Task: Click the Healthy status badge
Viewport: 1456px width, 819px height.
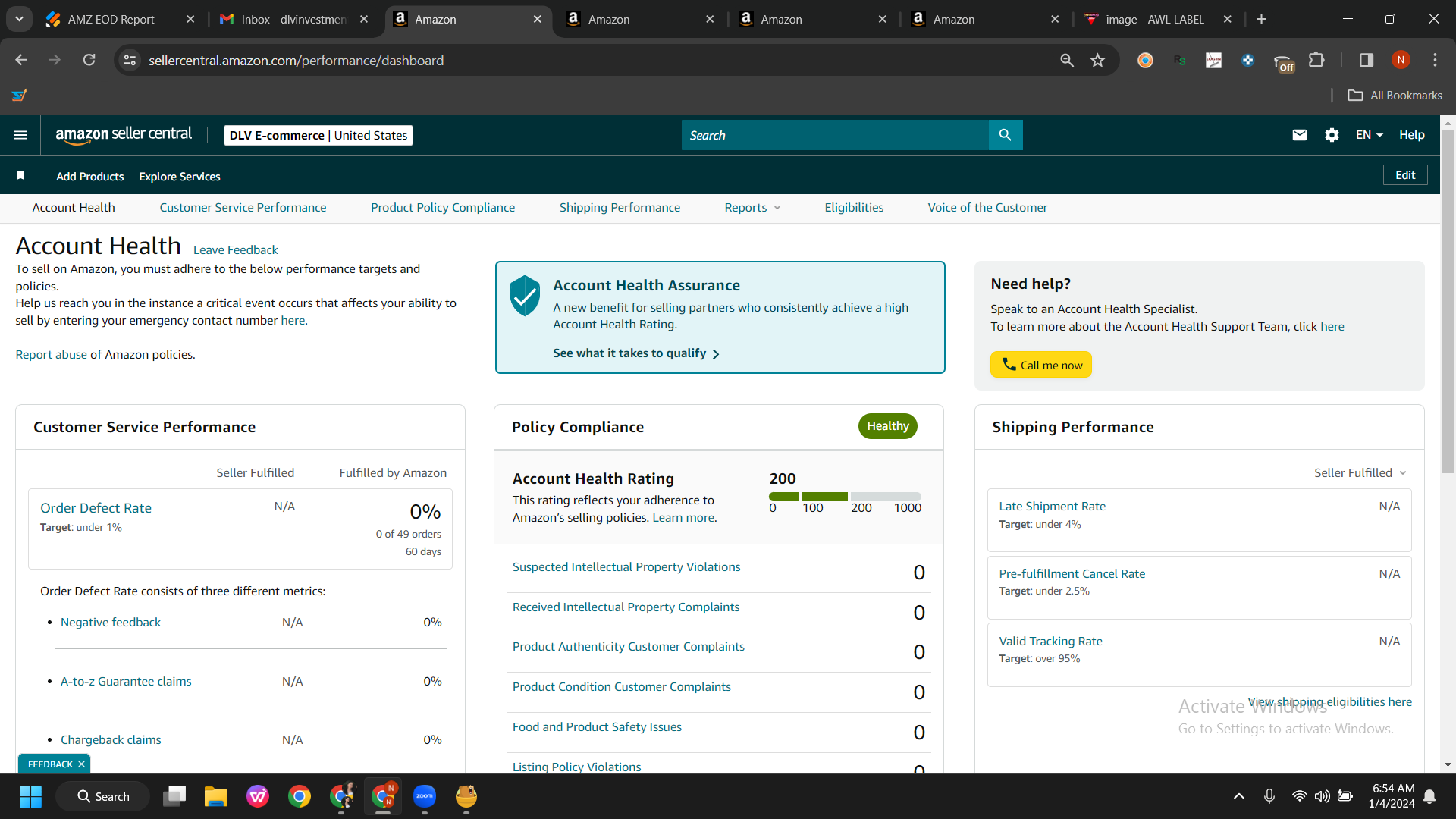Action: [888, 426]
